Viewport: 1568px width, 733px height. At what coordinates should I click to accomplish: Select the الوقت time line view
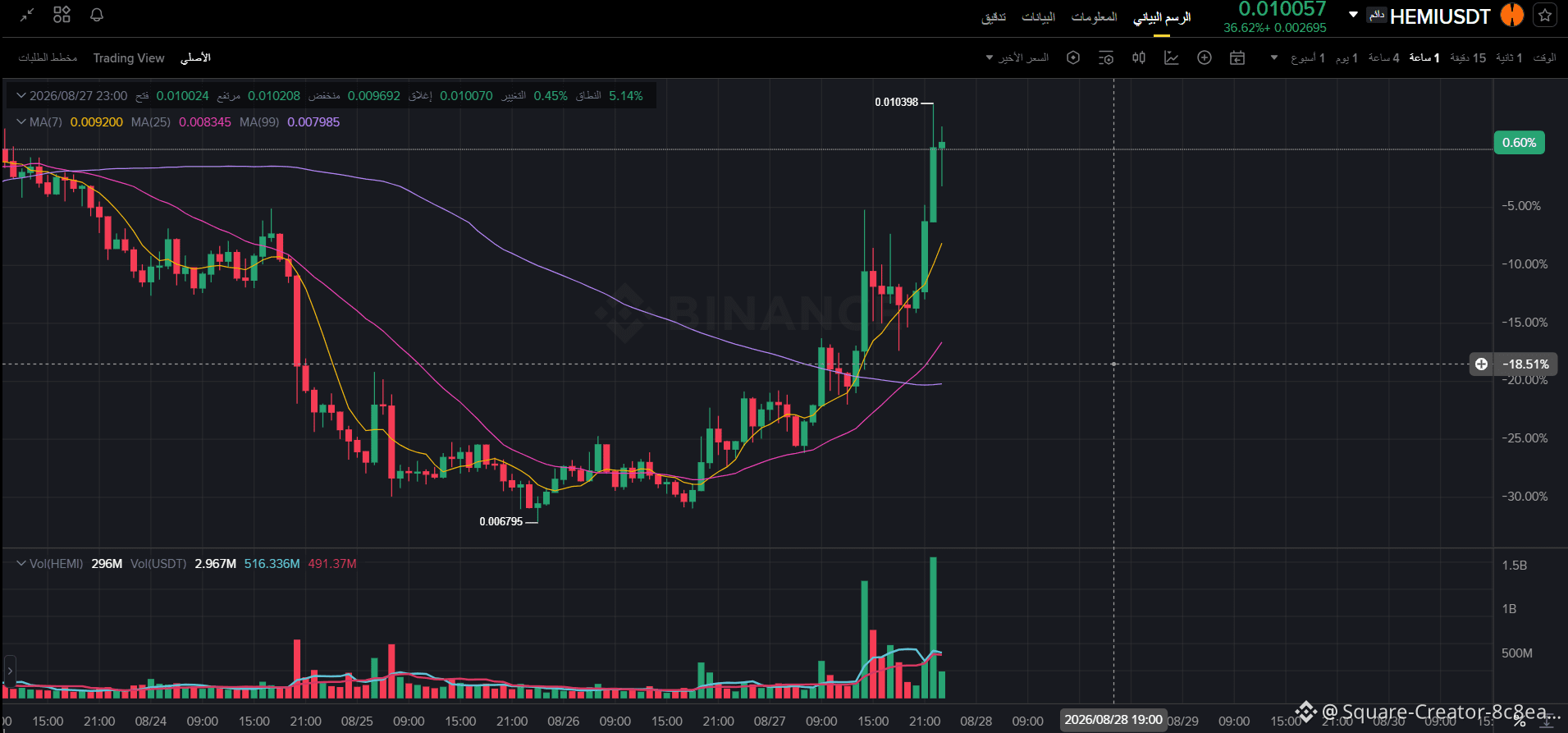pyautogui.click(x=1544, y=57)
